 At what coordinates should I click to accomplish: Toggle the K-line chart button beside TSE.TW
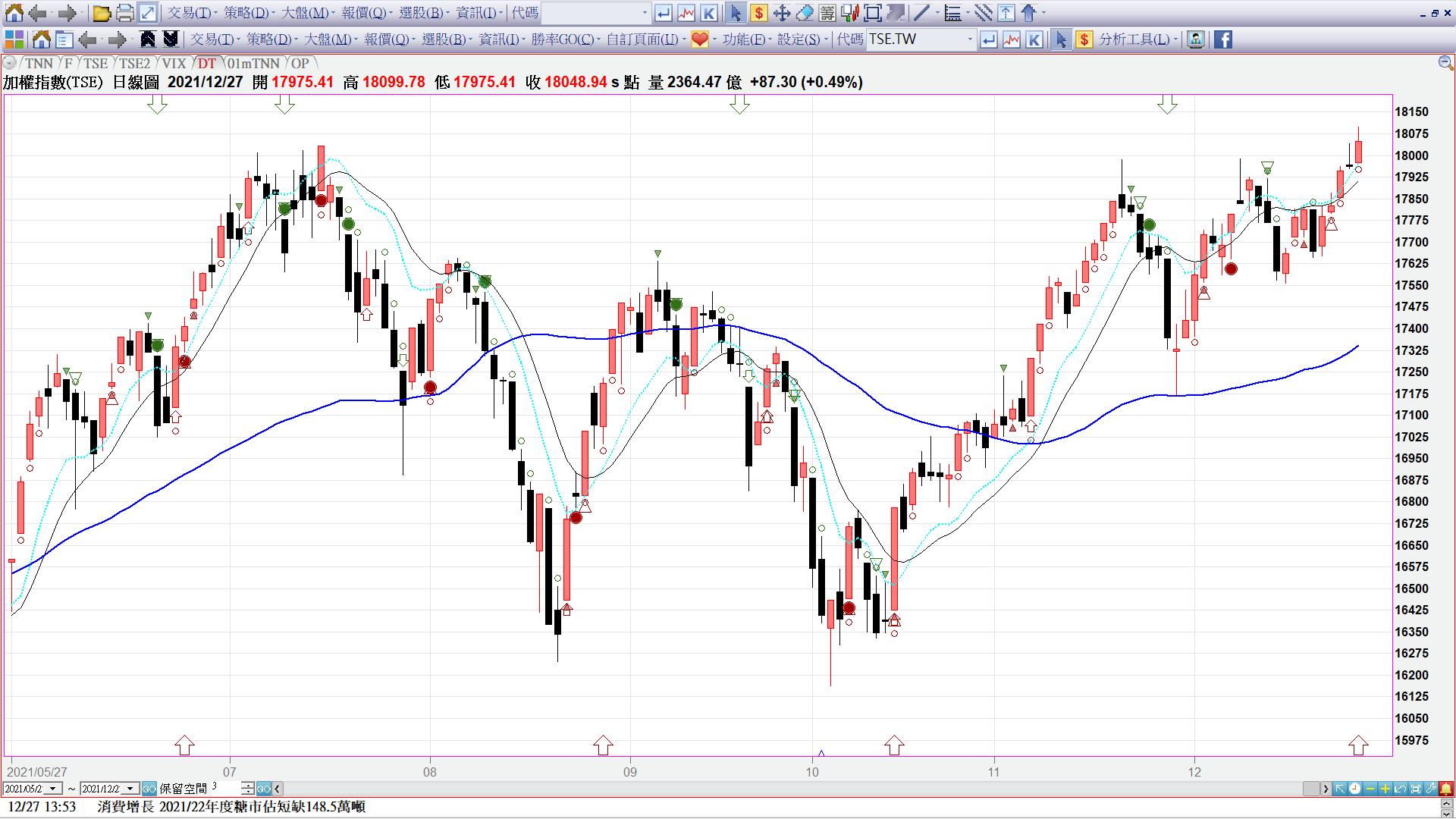coord(1034,39)
